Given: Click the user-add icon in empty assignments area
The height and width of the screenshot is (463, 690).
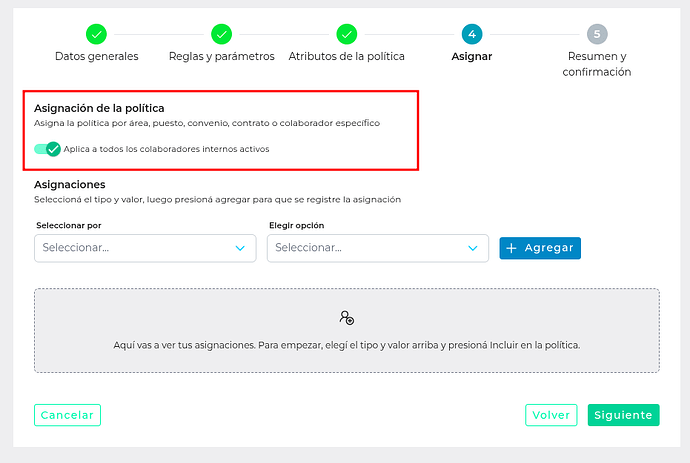Looking at the screenshot, I should (346, 318).
